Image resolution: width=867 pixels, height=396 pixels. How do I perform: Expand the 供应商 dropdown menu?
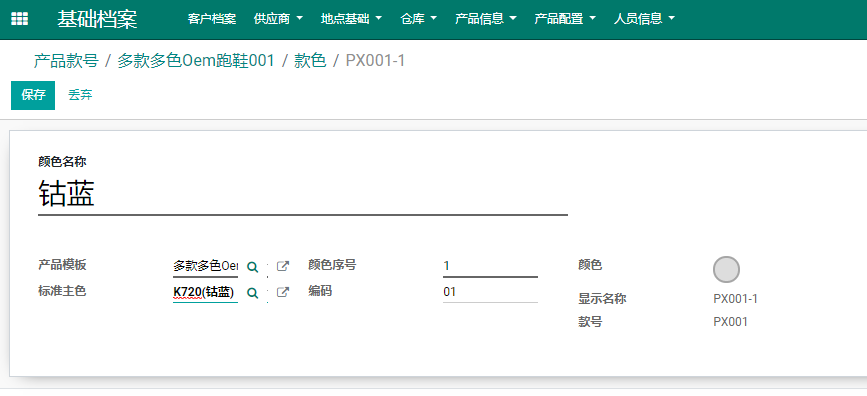(x=278, y=19)
